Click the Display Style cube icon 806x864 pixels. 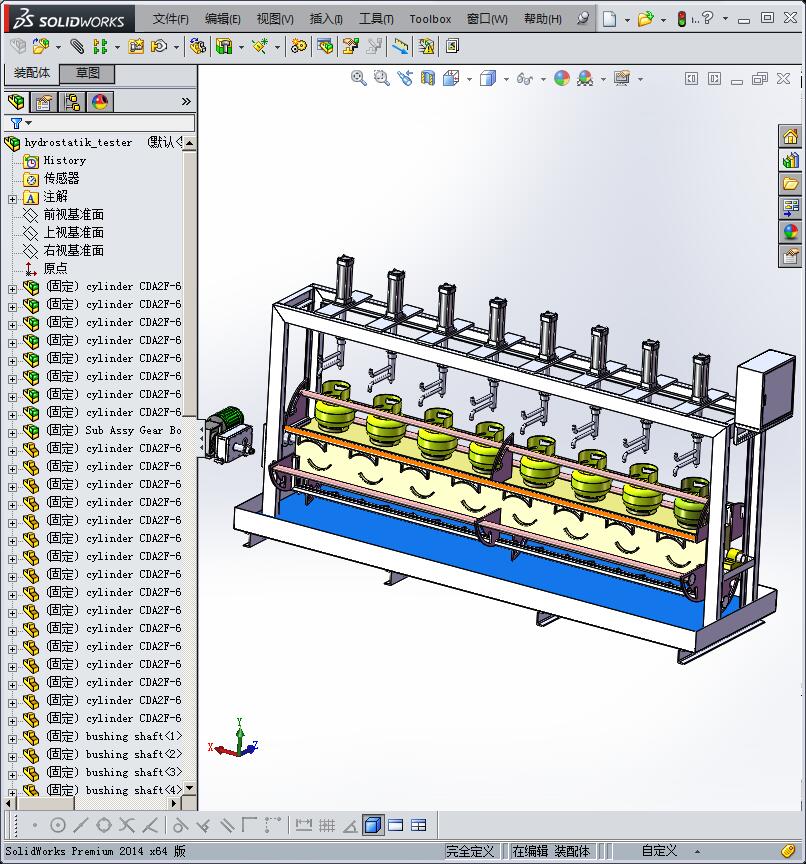click(x=488, y=78)
